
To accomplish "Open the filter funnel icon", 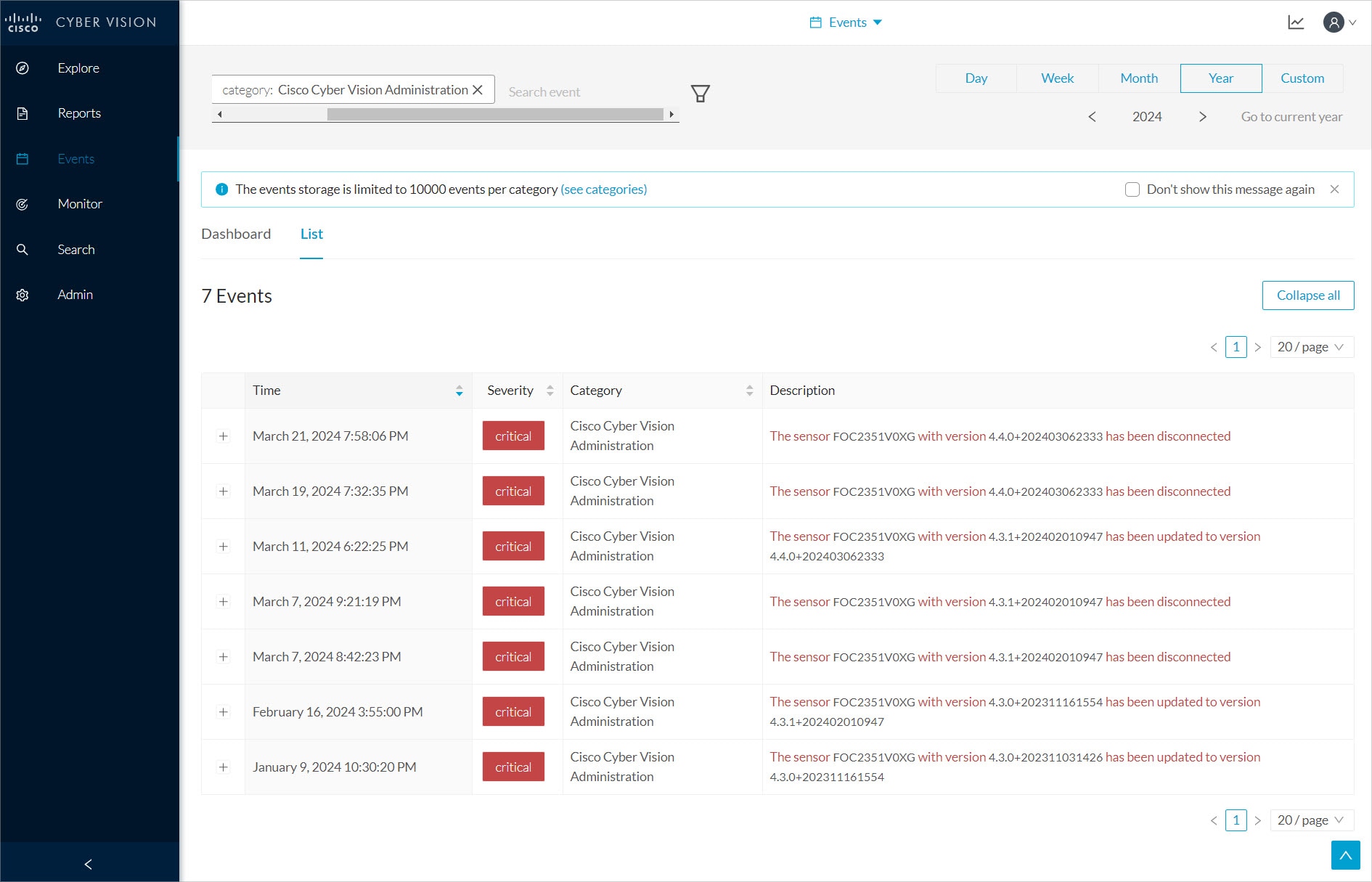I will point(701,94).
